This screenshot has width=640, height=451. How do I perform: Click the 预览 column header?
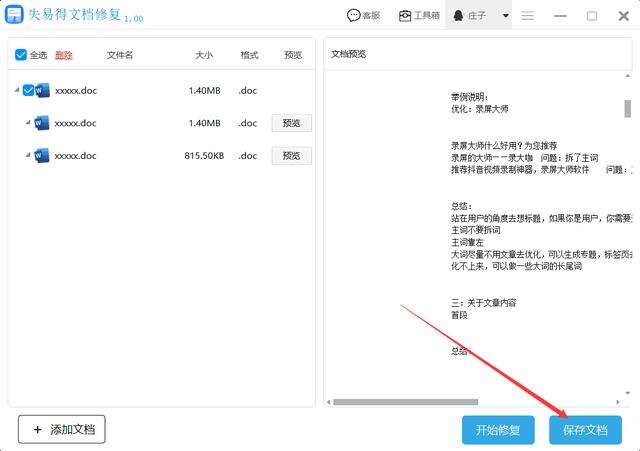293,55
